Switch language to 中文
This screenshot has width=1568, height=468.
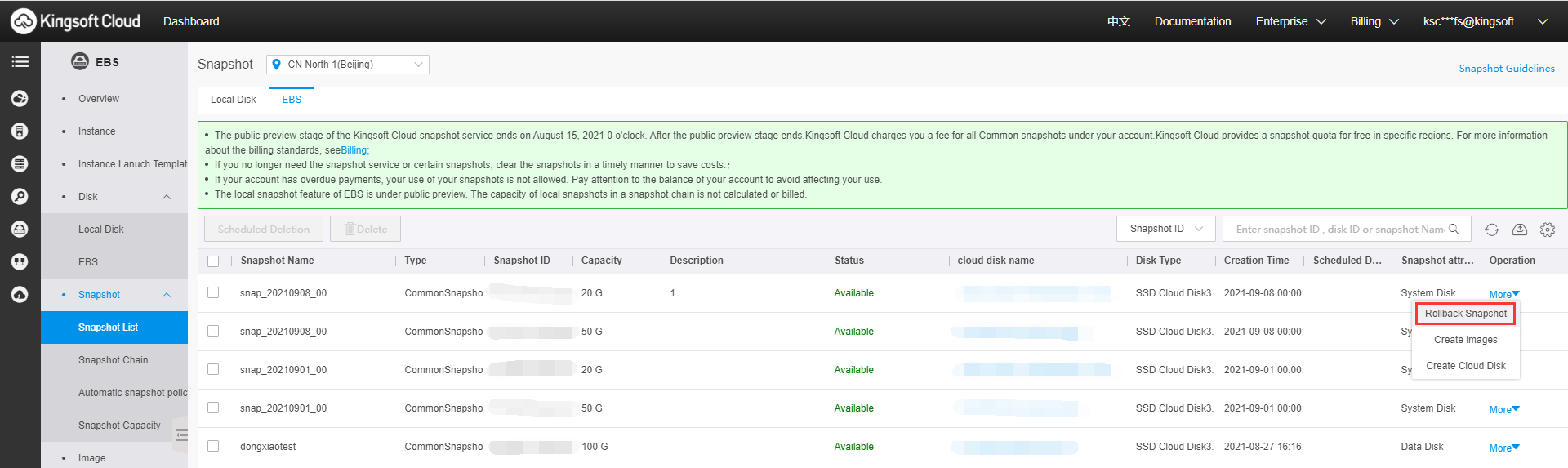click(1119, 21)
